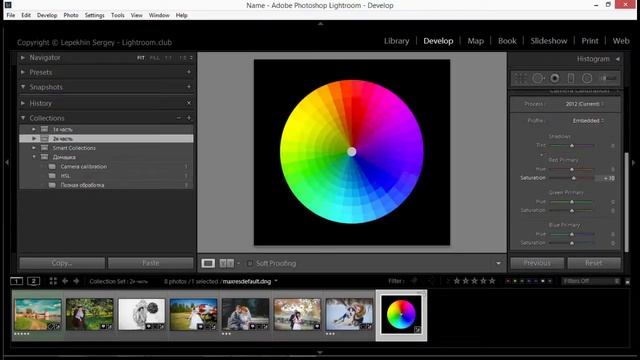This screenshot has height=360, width=640.
Task: Collapse the right panel group
Action: (x=633, y=162)
